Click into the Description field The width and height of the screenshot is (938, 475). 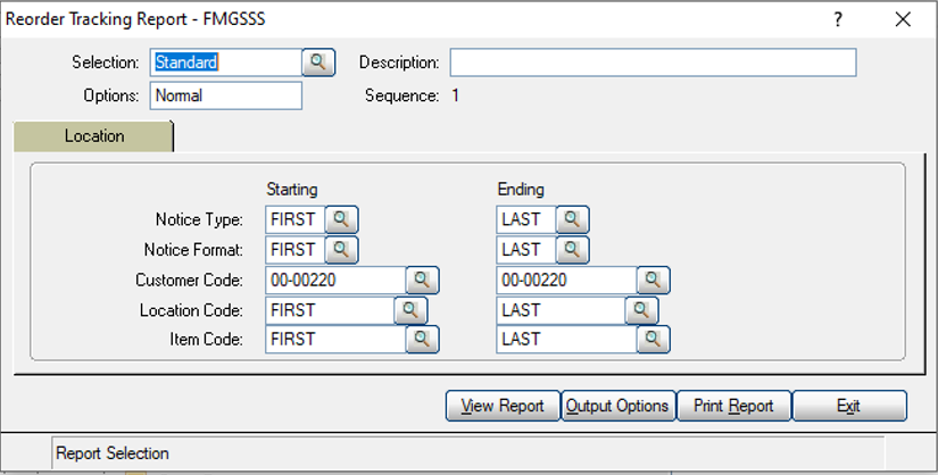653,62
